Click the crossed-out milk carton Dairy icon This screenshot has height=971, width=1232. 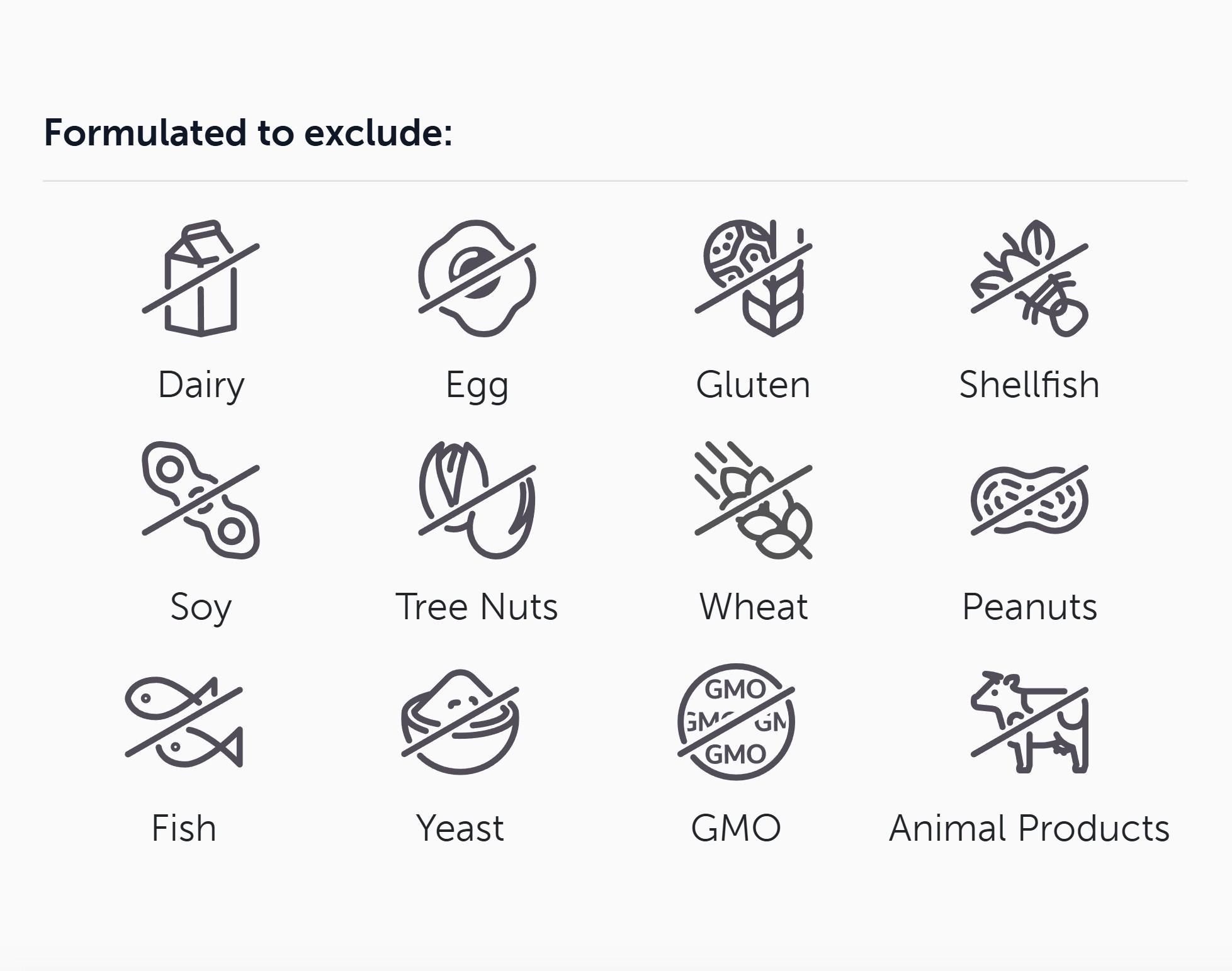point(201,278)
